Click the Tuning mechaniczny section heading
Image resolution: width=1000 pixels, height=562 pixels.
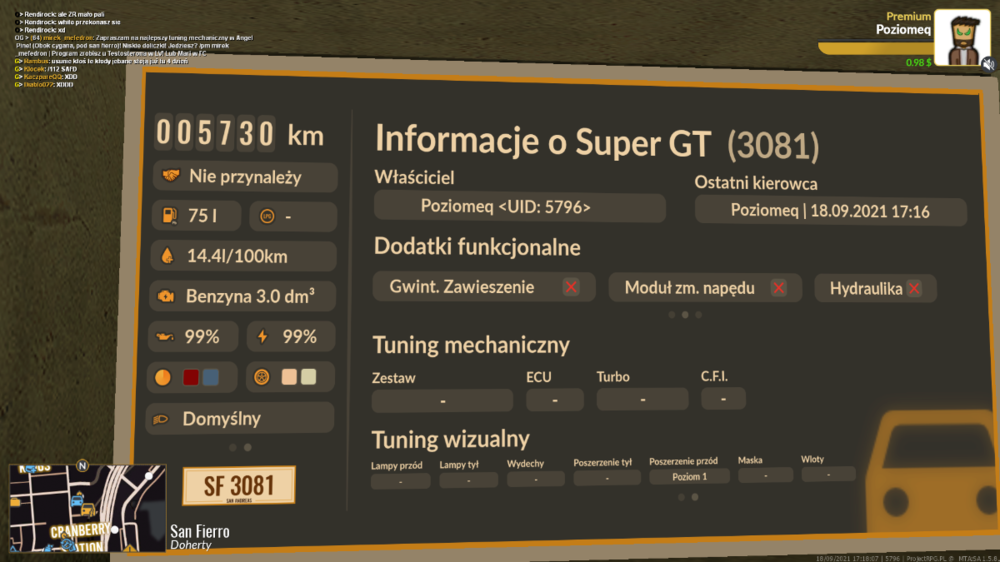coord(471,345)
